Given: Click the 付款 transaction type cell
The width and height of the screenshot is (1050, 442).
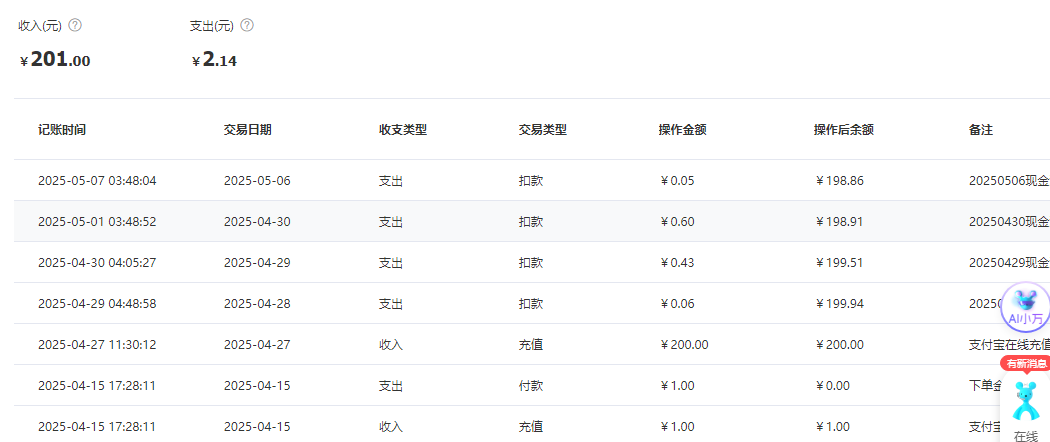Looking at the screenshot, I should pos(530,386).
